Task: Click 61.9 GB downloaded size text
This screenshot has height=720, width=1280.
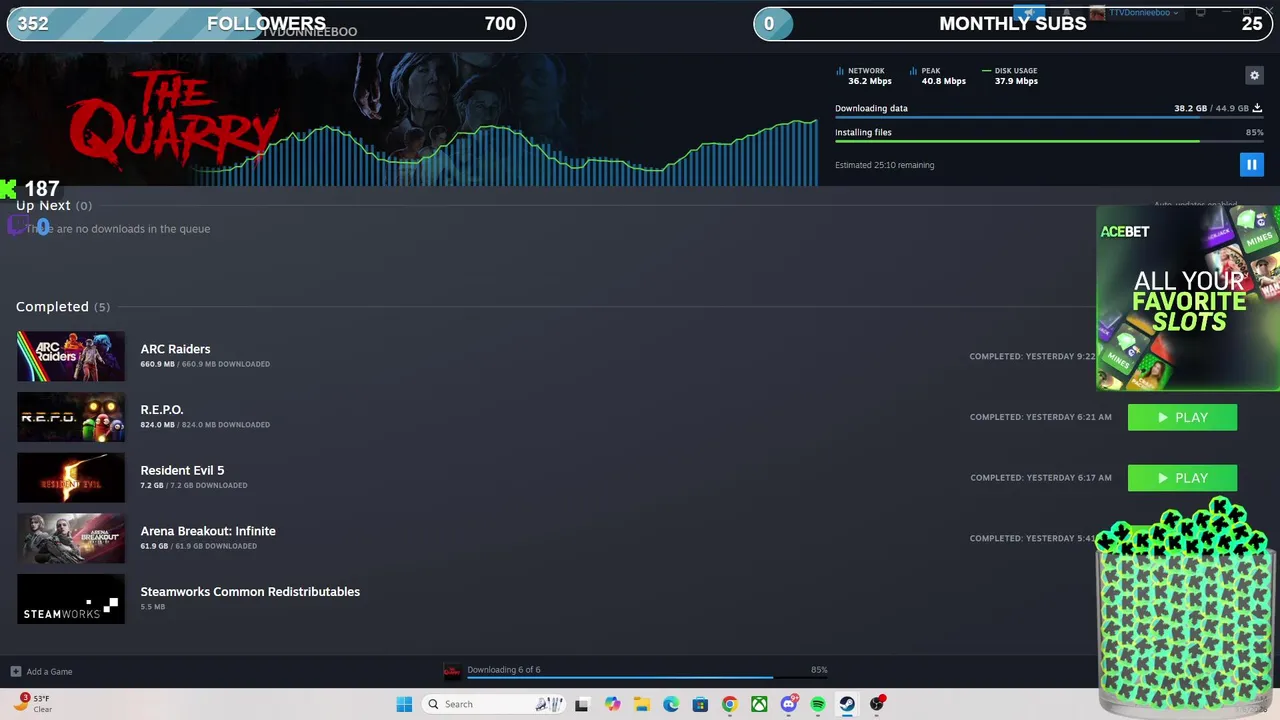Action: click(199, 546)
